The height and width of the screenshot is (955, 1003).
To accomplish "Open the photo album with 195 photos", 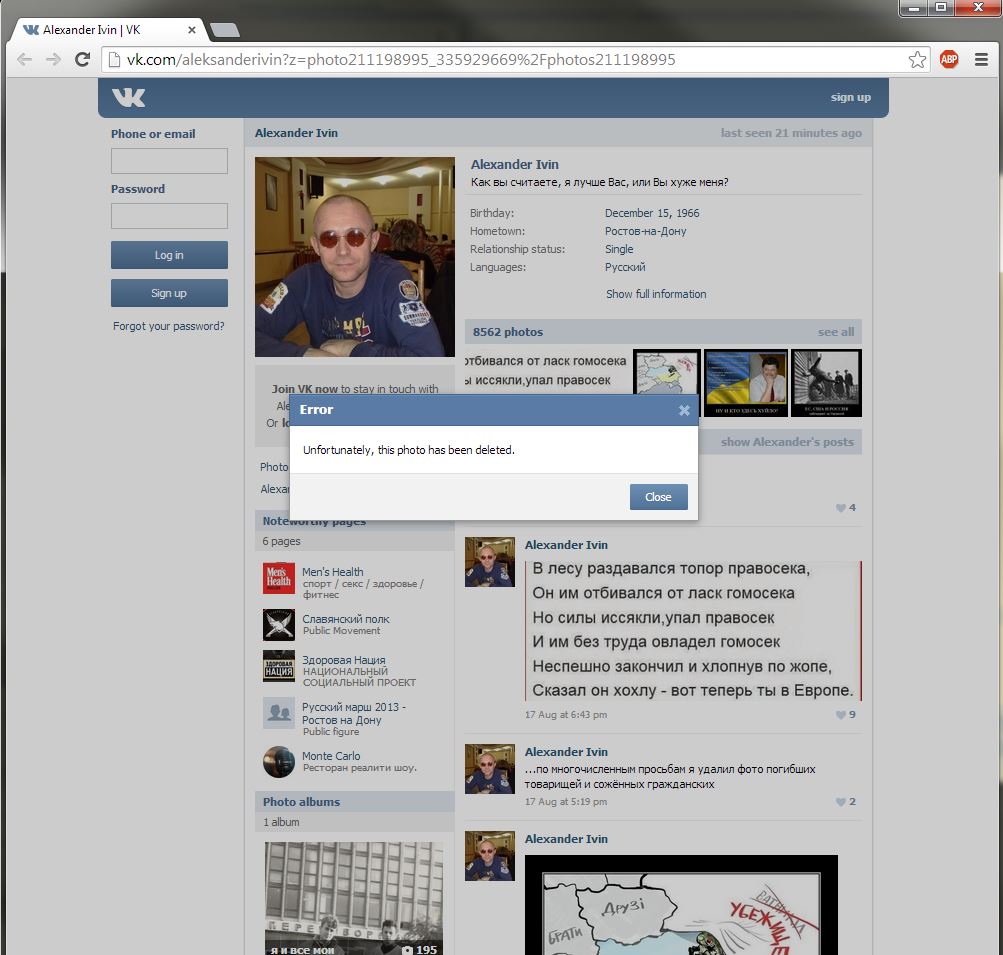I will pos(354,898).
